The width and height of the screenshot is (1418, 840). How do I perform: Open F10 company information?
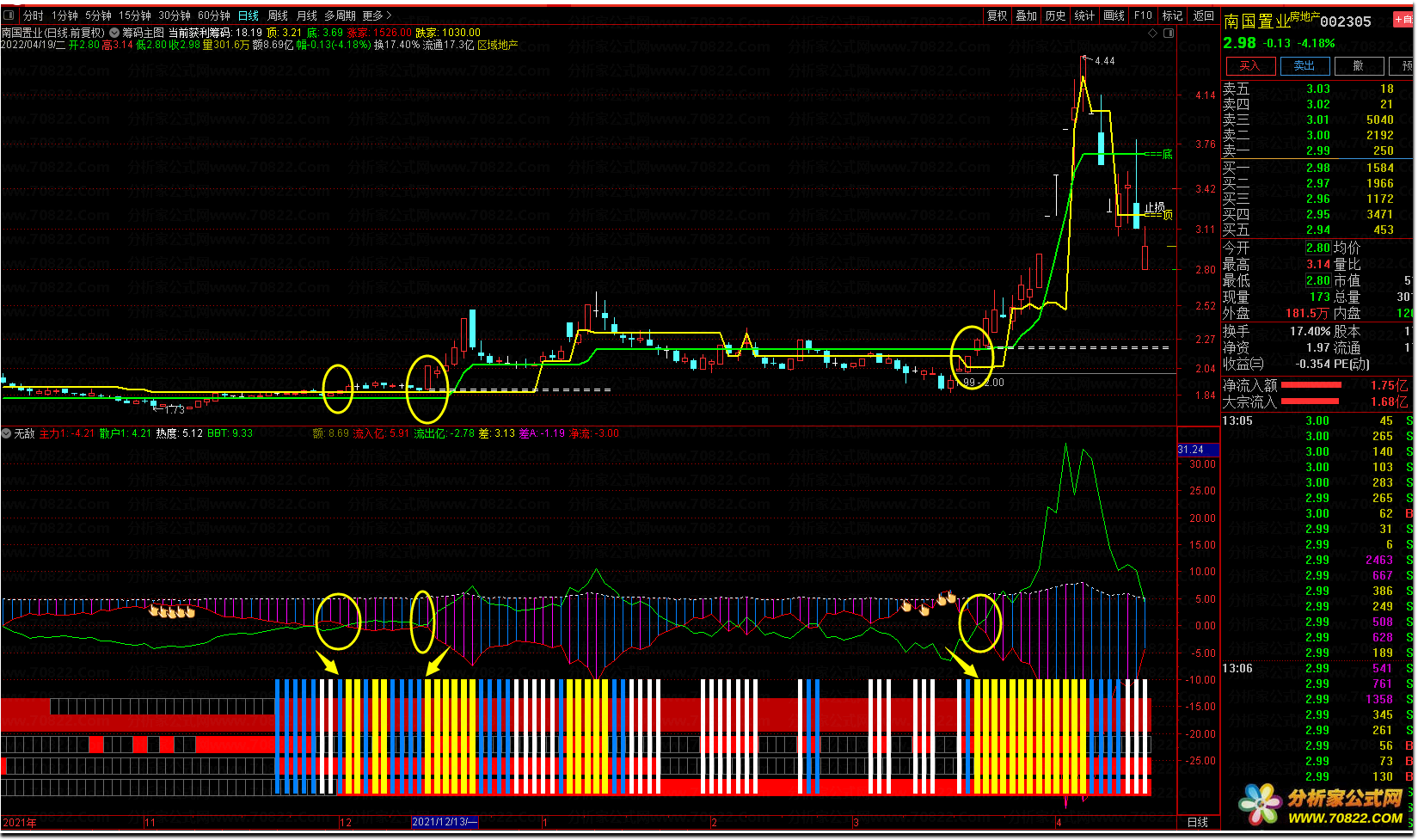click(x=1143, y=15)
